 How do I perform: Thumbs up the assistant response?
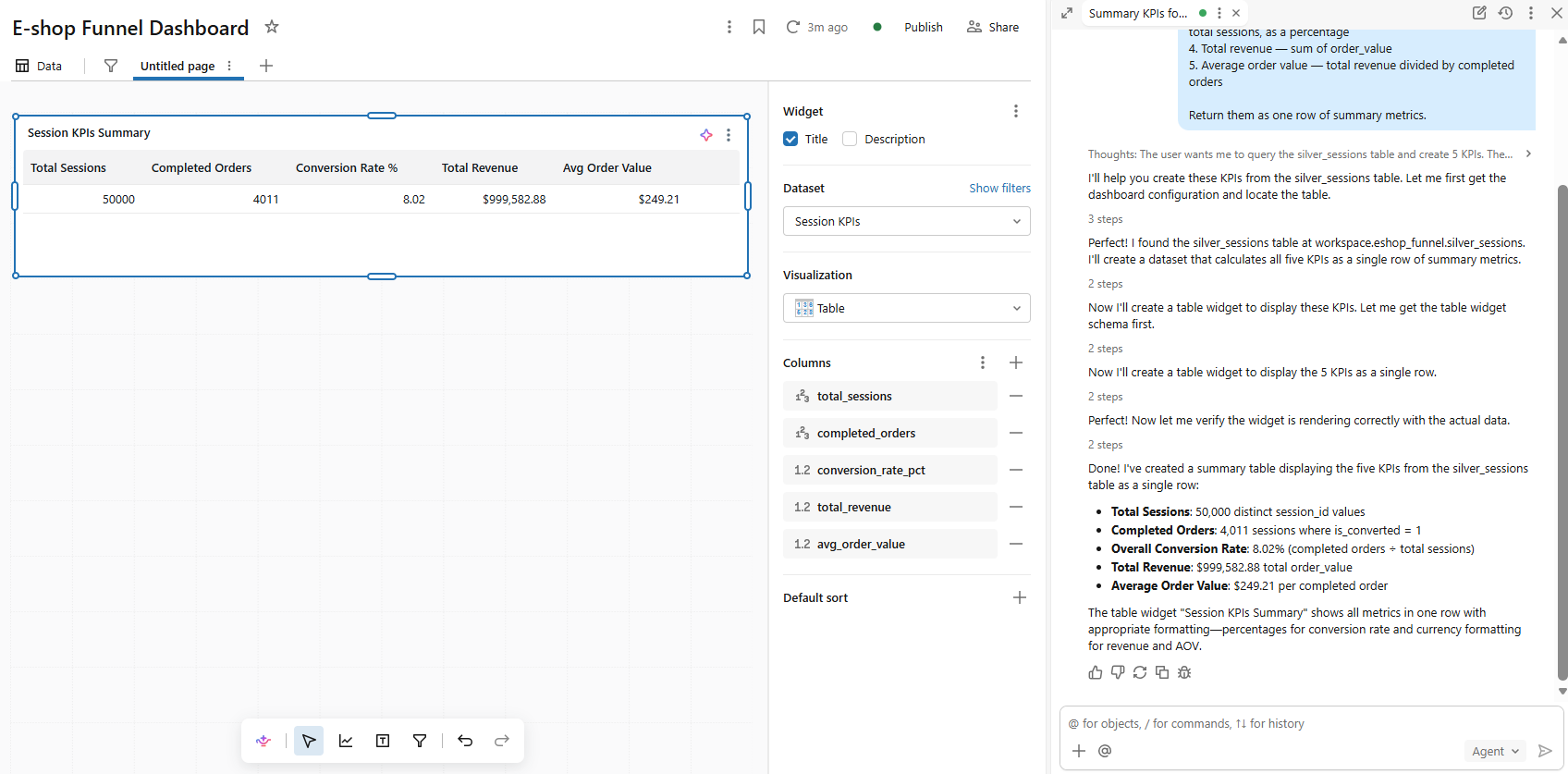[x=1096, y=672]
